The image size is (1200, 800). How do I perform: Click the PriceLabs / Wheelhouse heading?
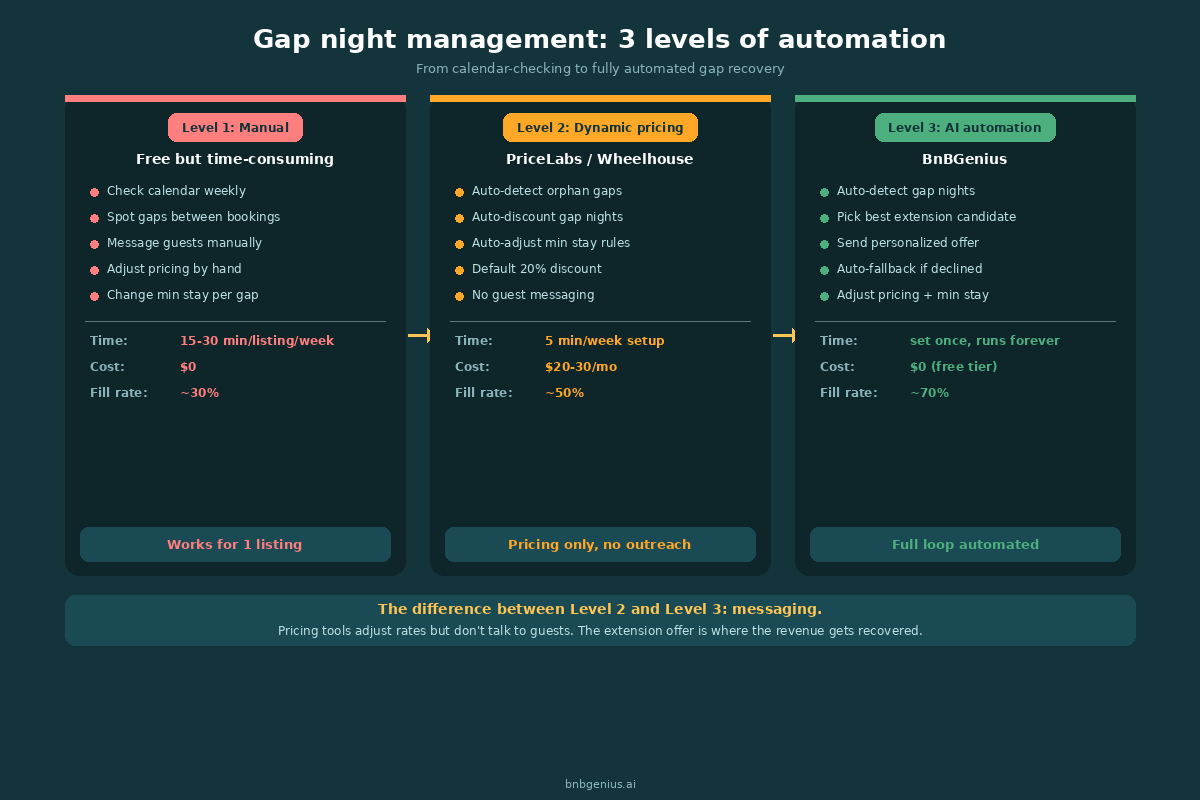[x=600, y=159]
